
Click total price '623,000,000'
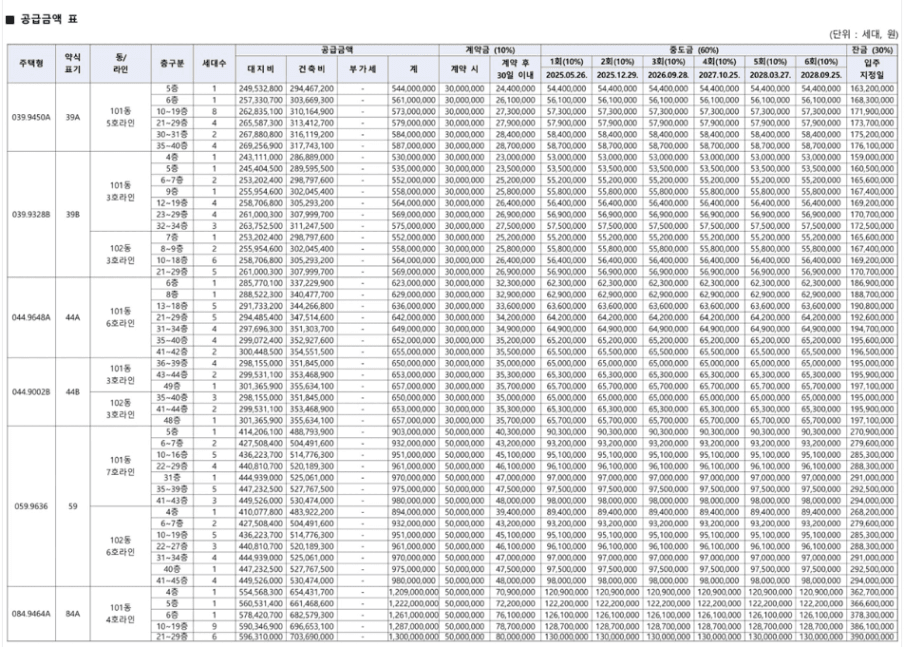[x=413, y=283]
